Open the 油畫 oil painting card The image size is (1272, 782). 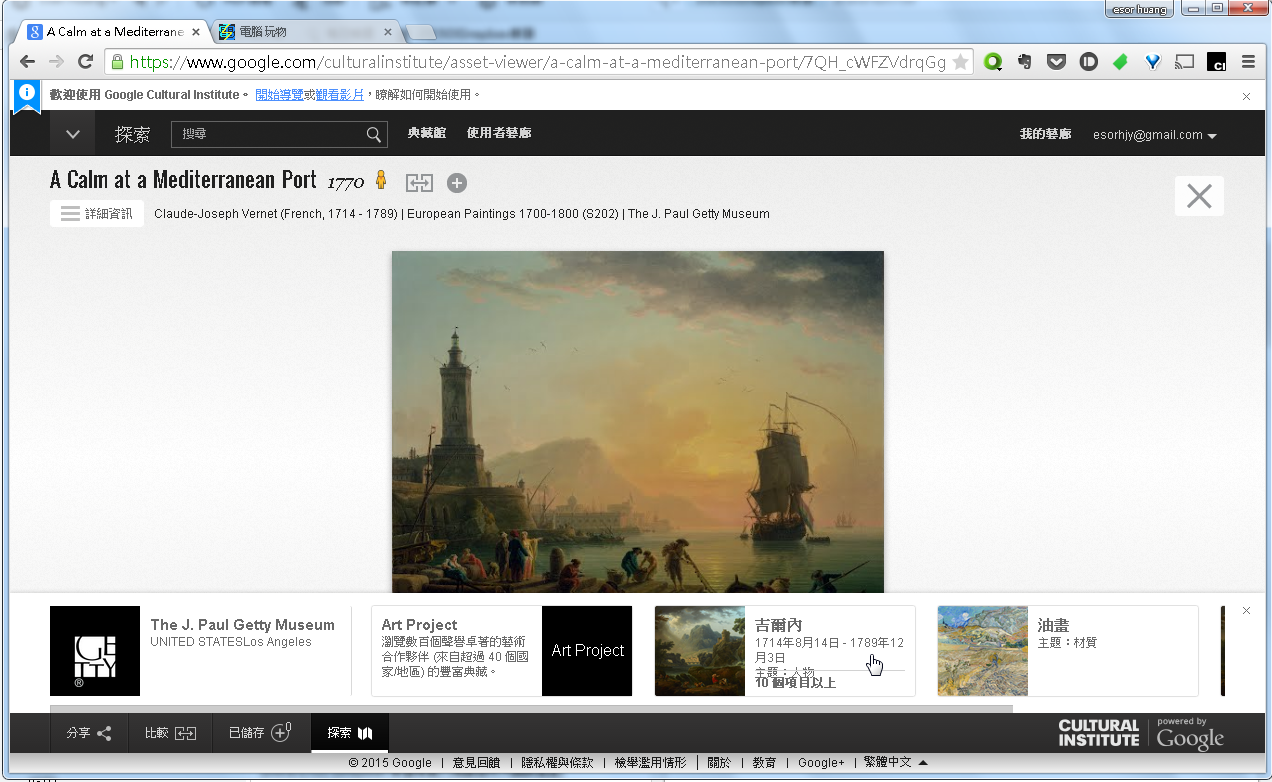[x=1068, y=651]
